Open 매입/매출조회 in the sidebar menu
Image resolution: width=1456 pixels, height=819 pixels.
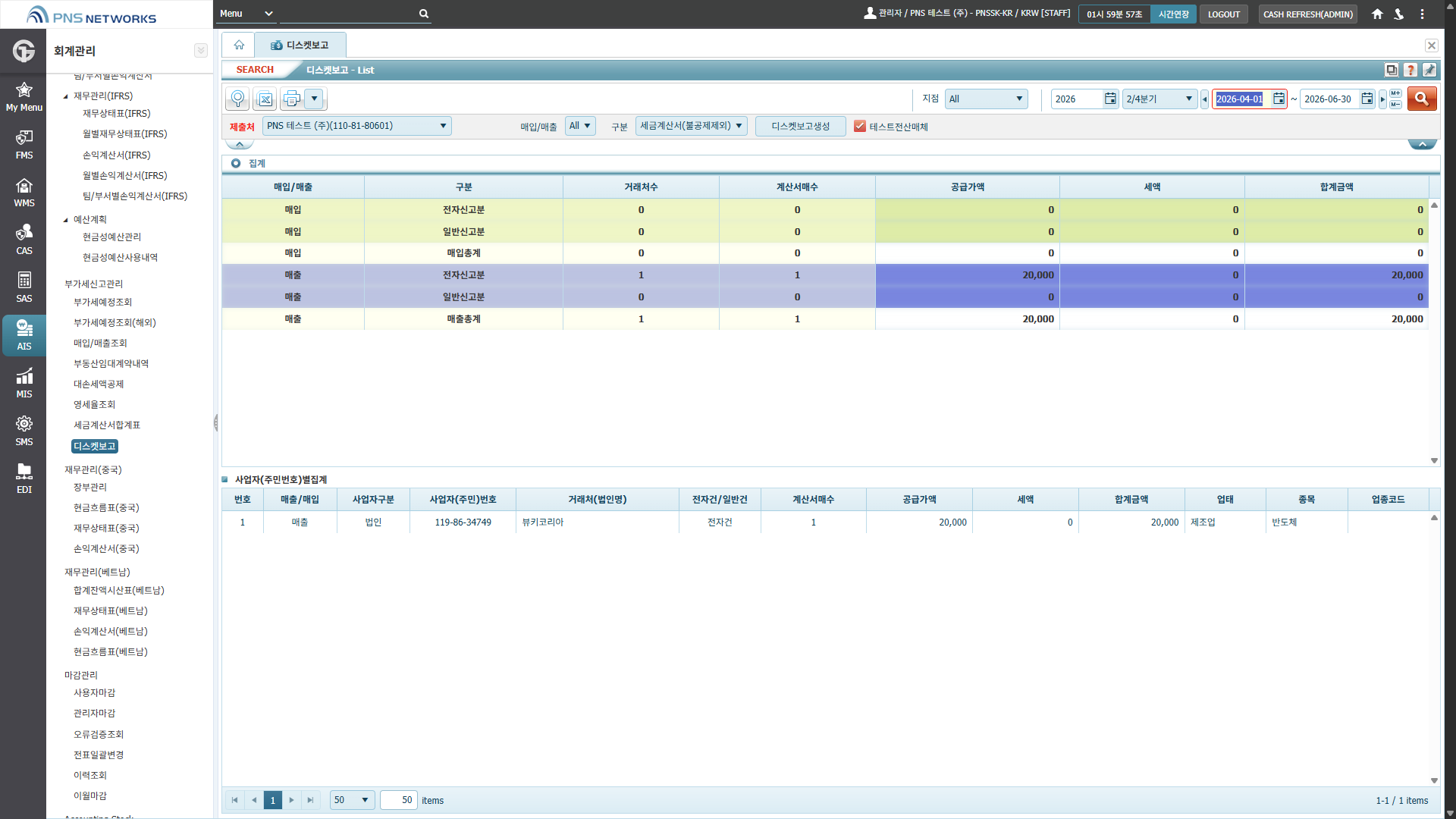(x=100, y=344)
